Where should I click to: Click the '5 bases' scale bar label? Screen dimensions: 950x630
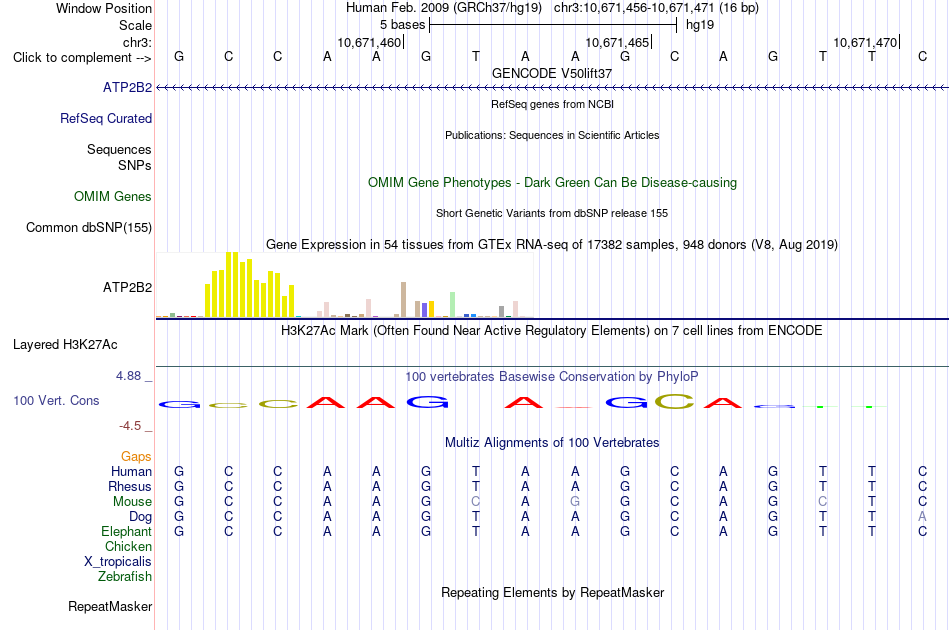402,25
